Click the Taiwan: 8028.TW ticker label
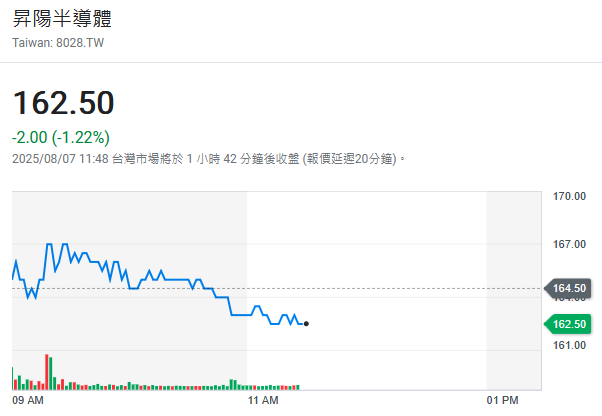Image resolution: width=602 pixels, height=416 pixels. tap(58, 43)
